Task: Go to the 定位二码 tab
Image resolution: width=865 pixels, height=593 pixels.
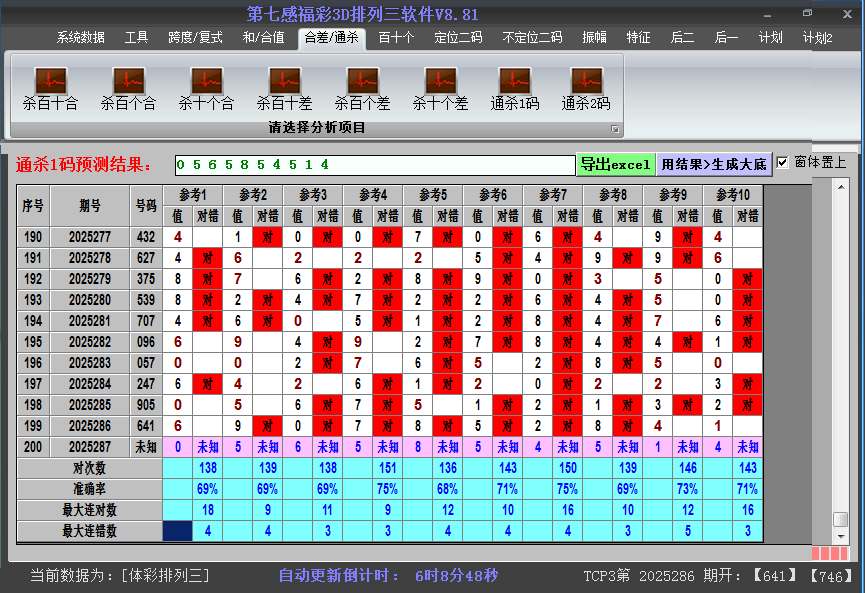Action: click(x=458, y=38)
